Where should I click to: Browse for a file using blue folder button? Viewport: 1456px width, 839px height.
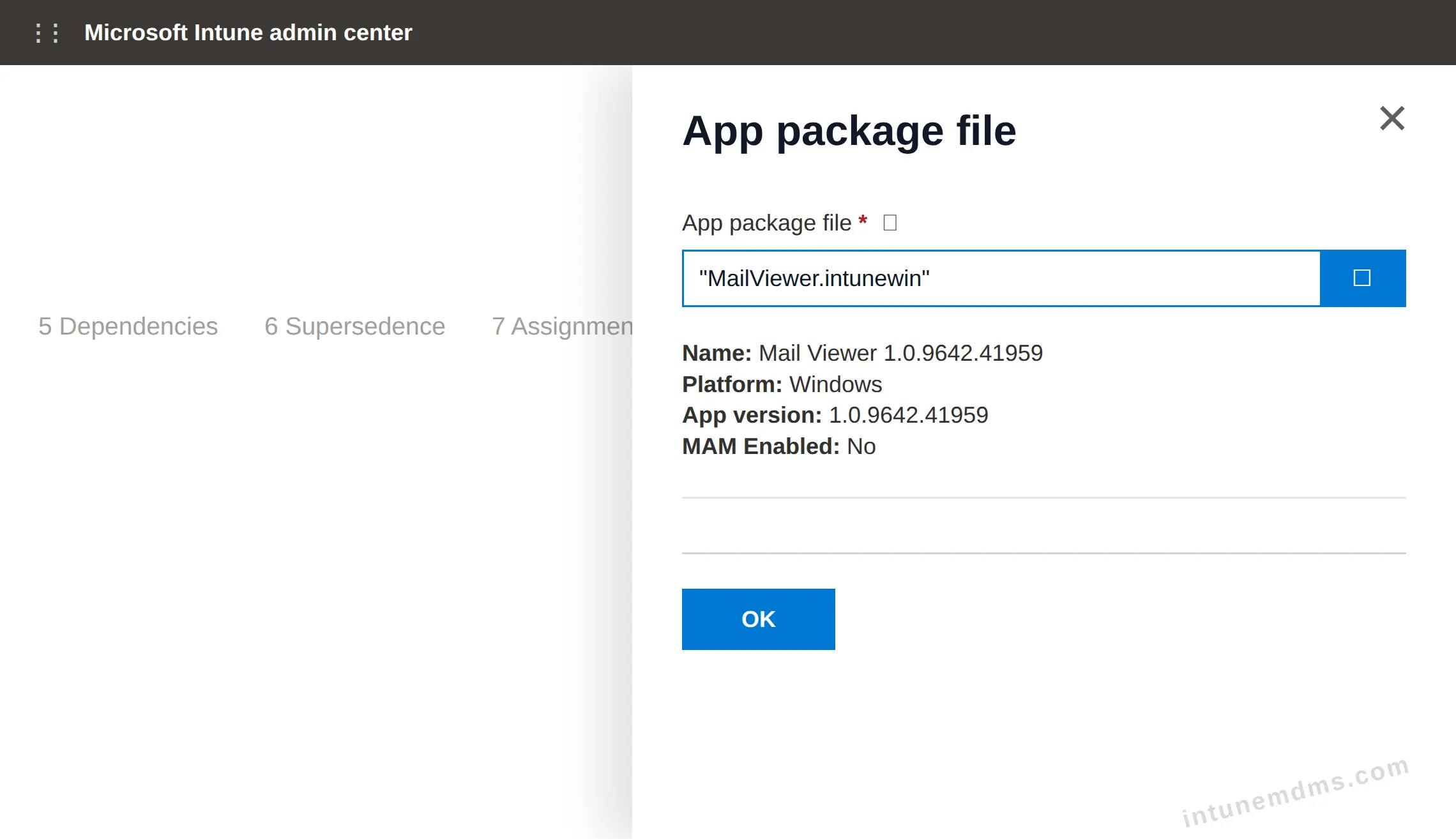pos(1363,278)
